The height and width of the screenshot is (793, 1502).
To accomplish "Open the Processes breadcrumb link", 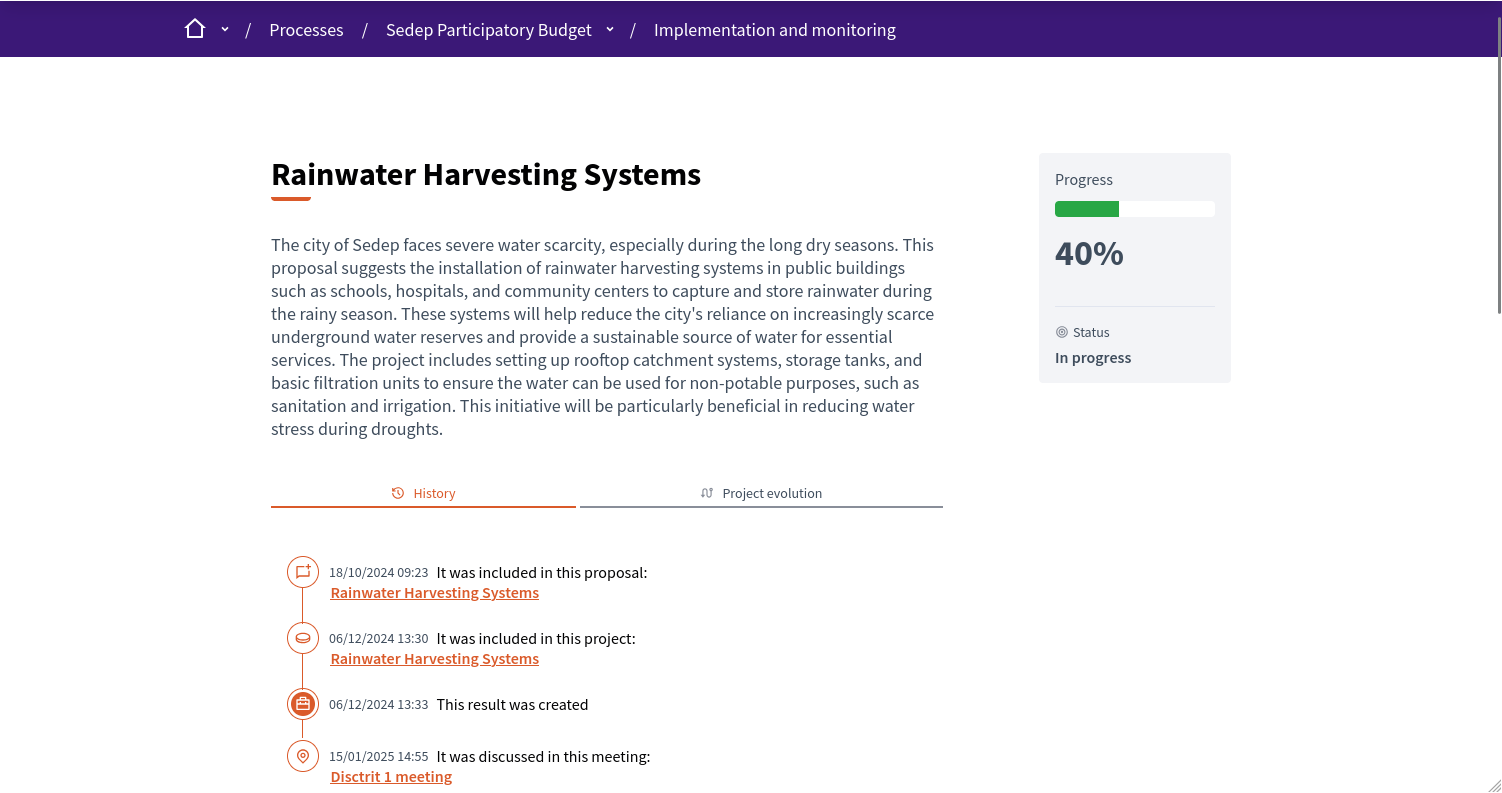I will pyautogui.click(x=306, y=30).
